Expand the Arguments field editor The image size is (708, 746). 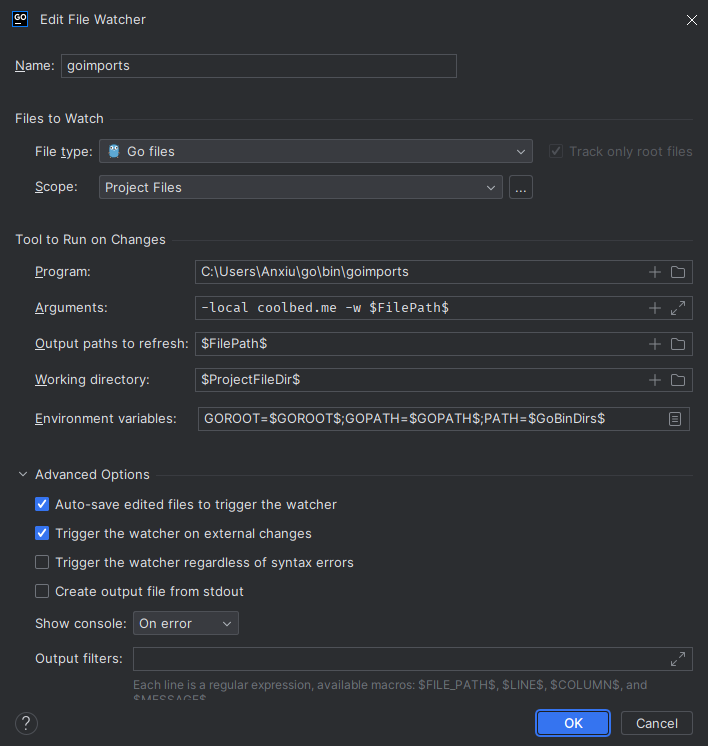coord(678,308)
